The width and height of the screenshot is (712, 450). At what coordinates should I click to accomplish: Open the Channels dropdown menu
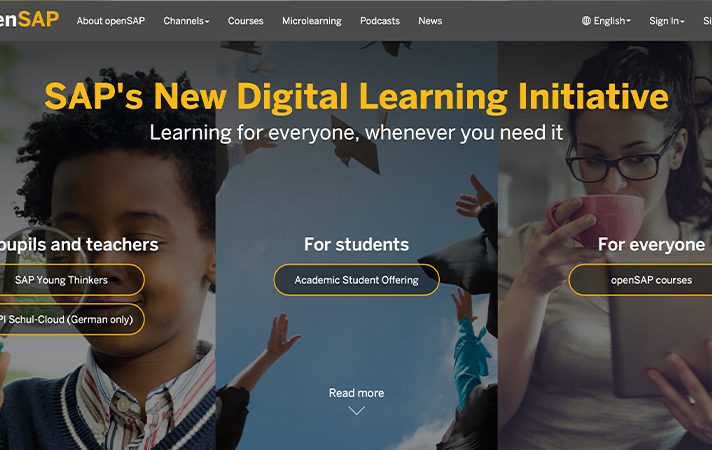pyautogui.click(x=186, y=21)
